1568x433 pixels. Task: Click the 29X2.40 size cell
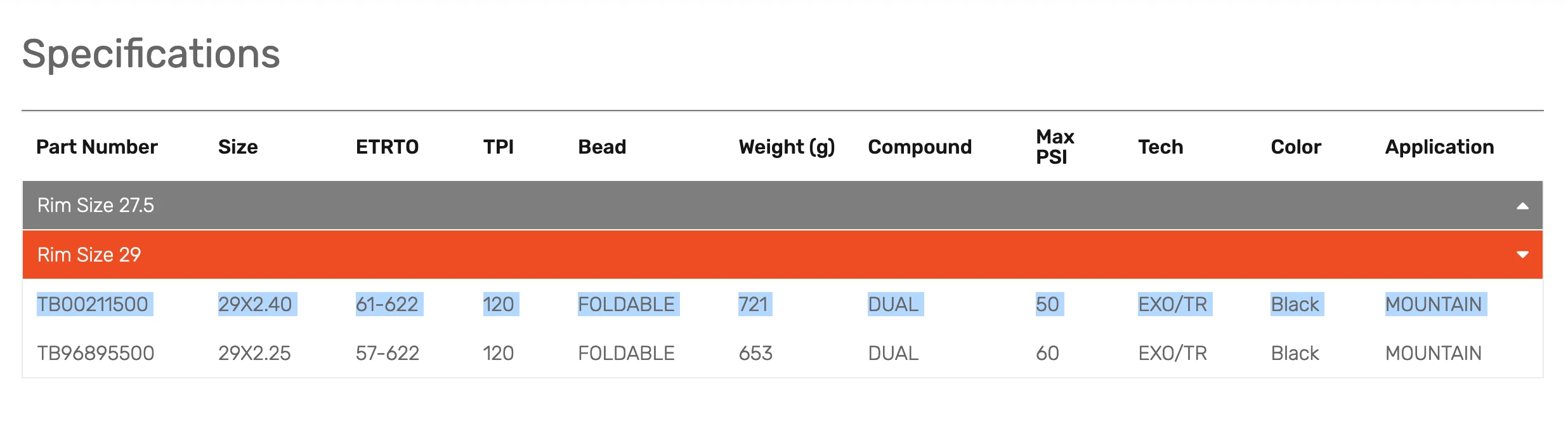tap(255, 304)
